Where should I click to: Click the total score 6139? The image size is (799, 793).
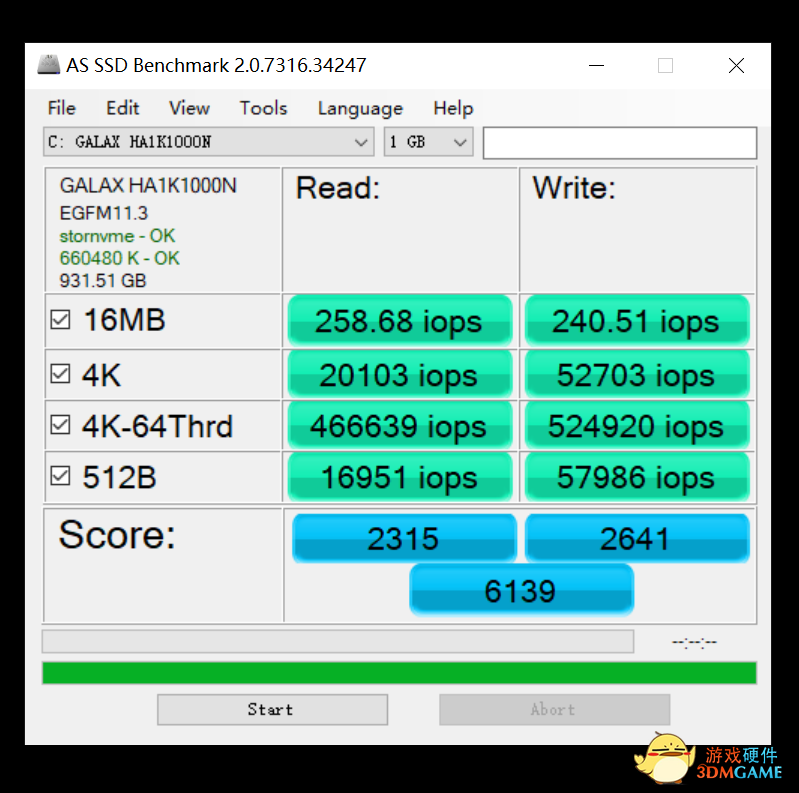[521, 590]
